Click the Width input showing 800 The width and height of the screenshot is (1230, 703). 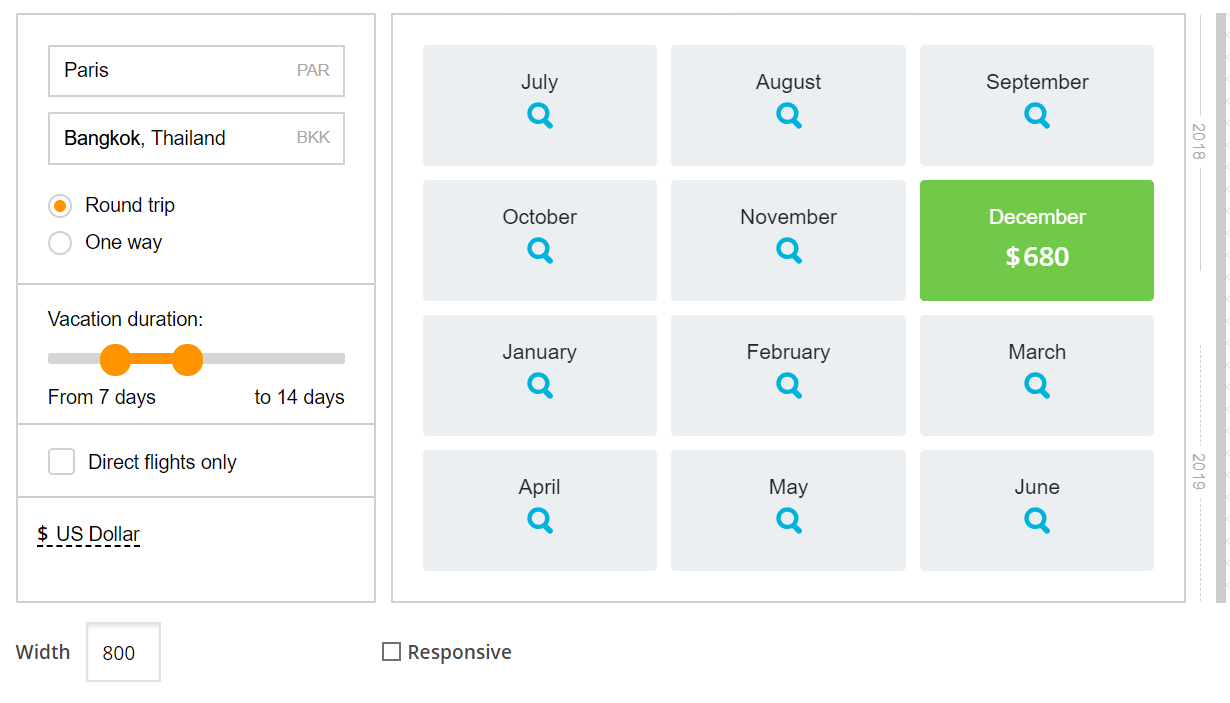pyautogui.click(x=123, y=652)
